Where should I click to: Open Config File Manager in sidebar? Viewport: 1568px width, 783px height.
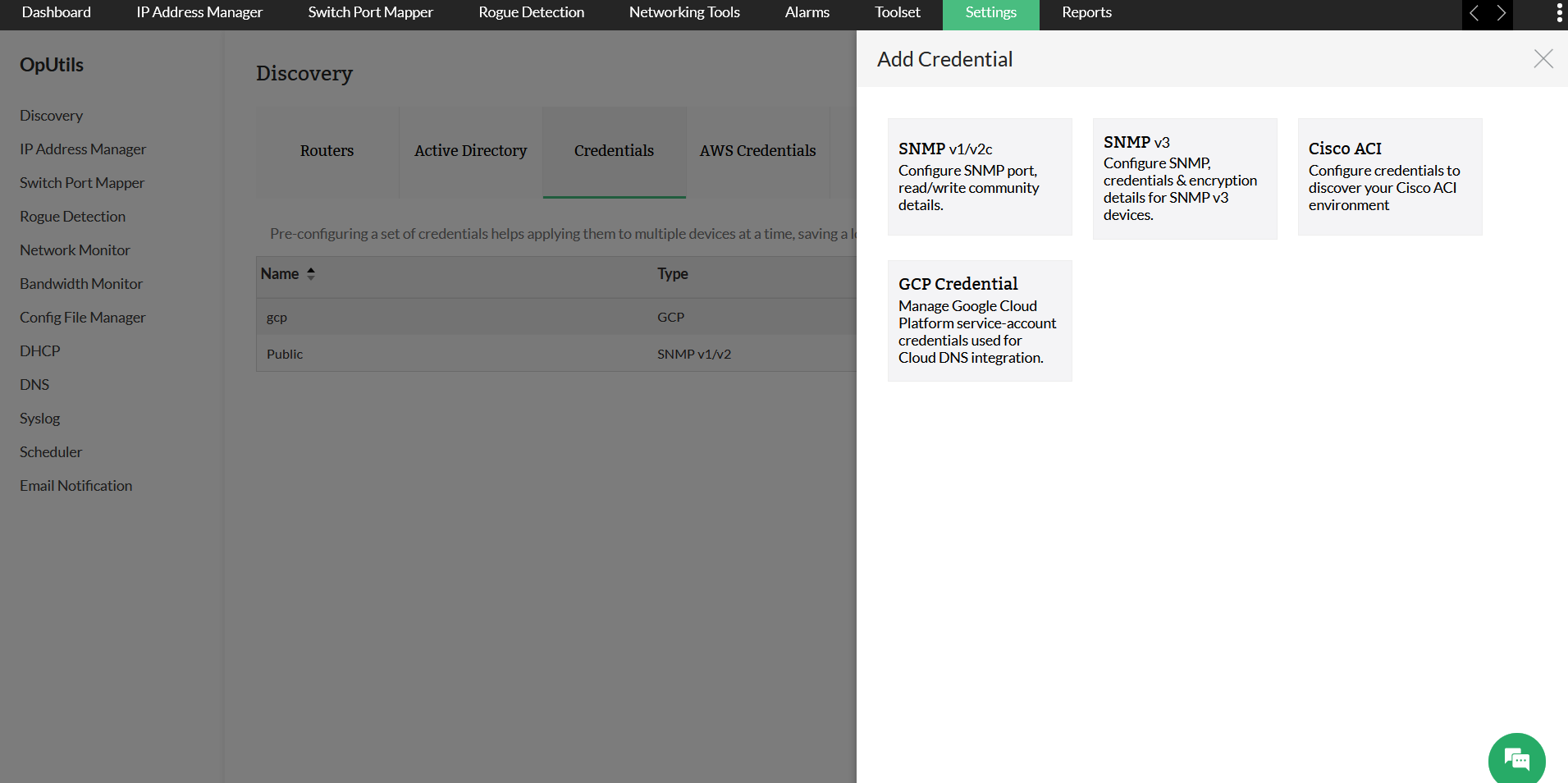[83, 318]
